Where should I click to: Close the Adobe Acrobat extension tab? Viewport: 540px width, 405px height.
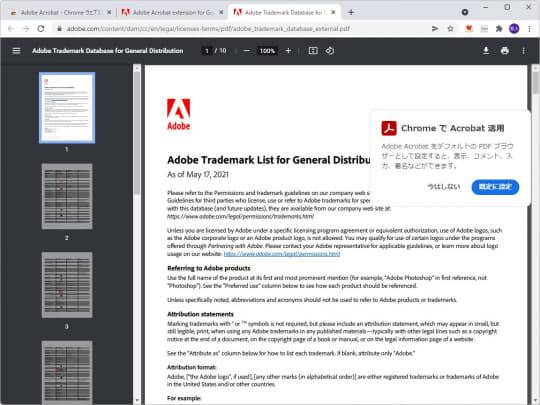click(221, 12)
